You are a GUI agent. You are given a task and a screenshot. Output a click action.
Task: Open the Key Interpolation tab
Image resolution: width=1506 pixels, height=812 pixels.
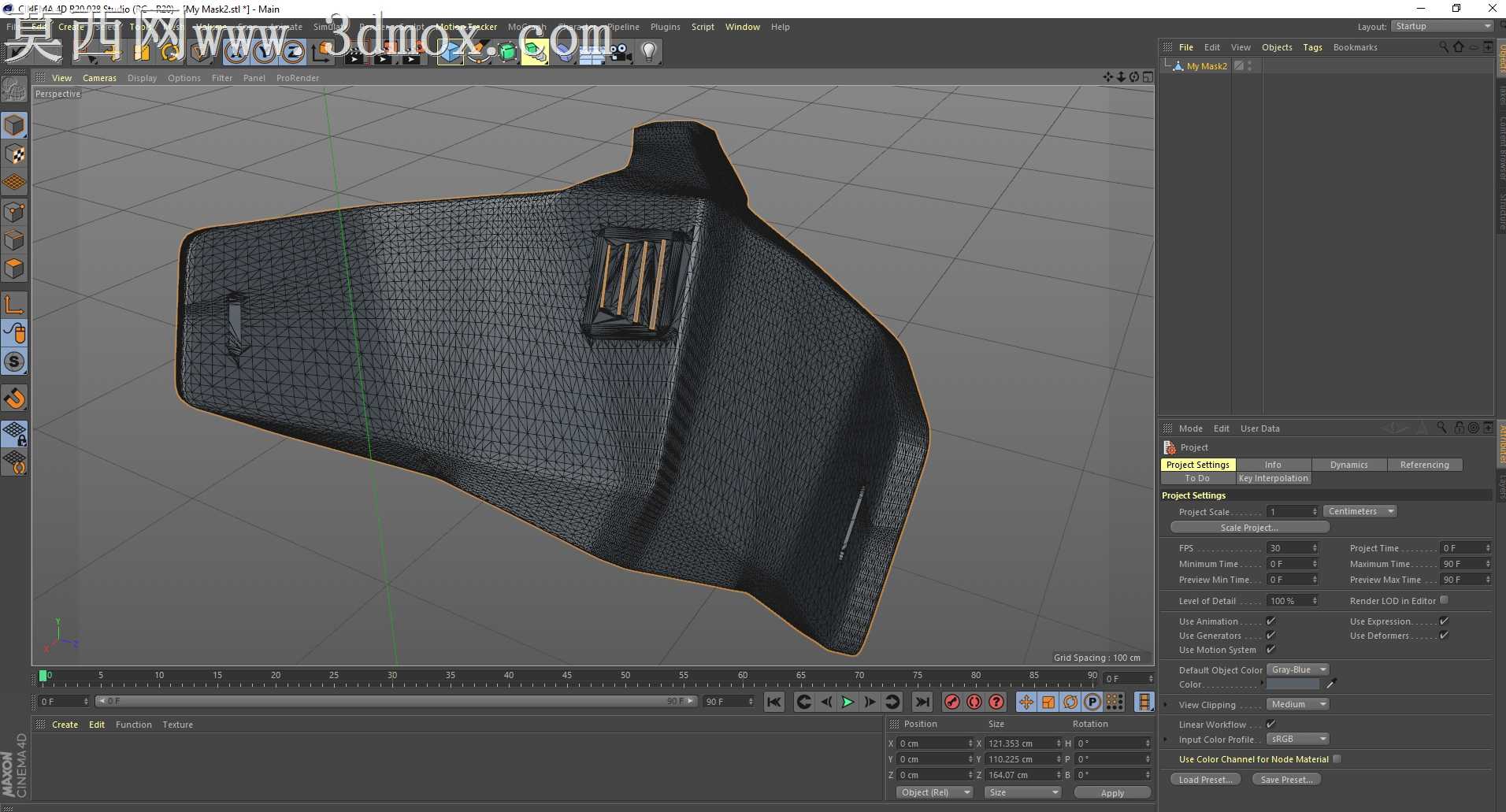(x=1273, y=478)
